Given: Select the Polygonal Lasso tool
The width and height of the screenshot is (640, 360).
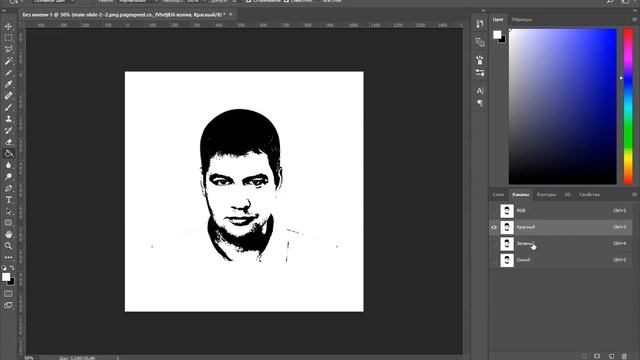Looking at the screenshot, I should [x=8, y=49].
